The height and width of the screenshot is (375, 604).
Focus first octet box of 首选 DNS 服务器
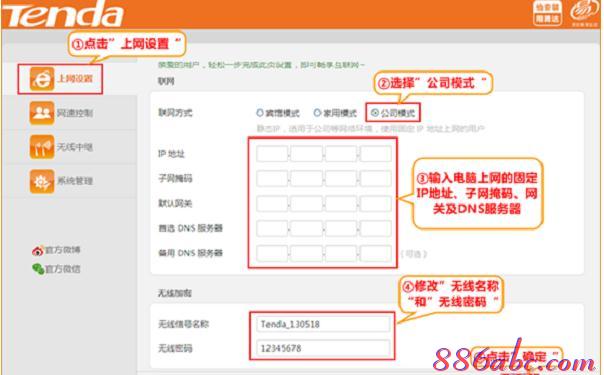point(272,228)
